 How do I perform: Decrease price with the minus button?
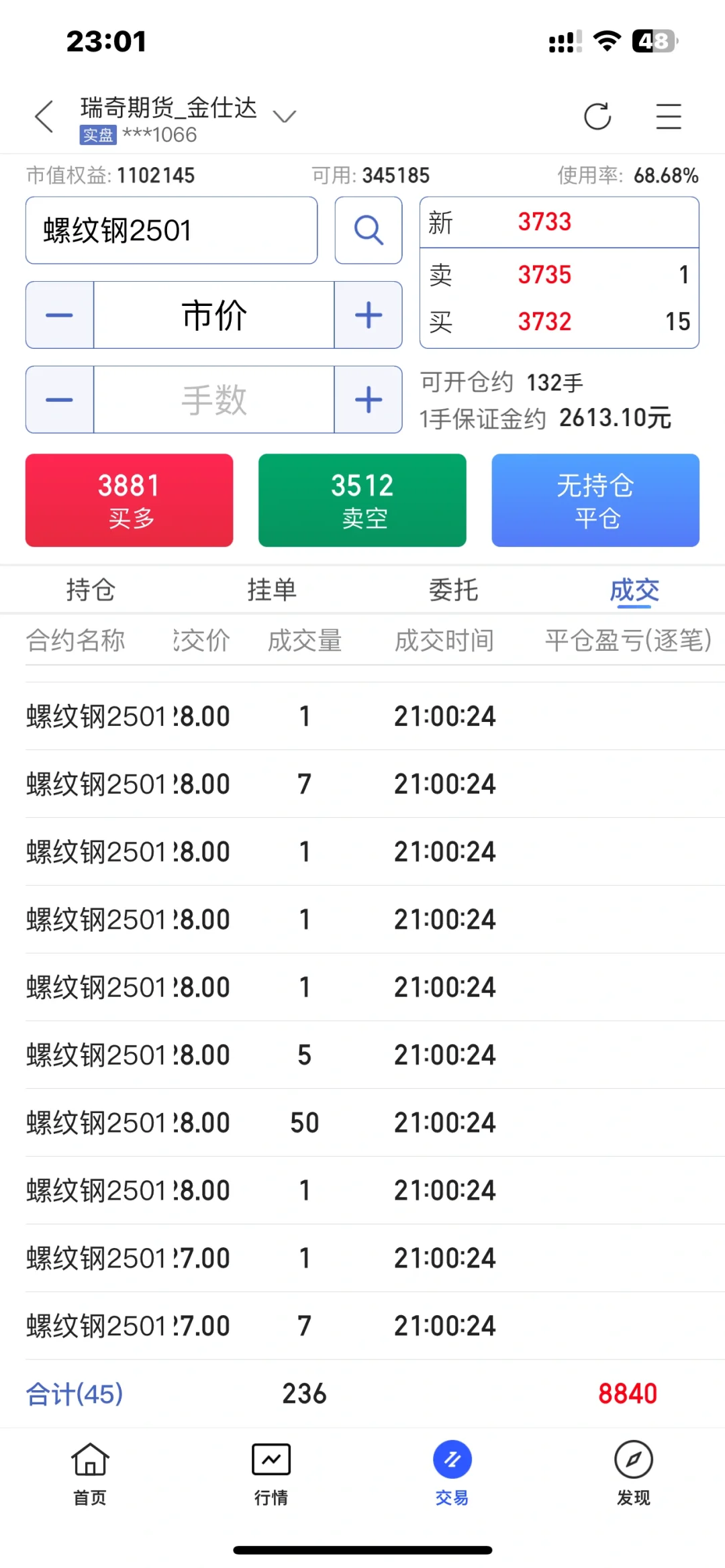point(60,315)
